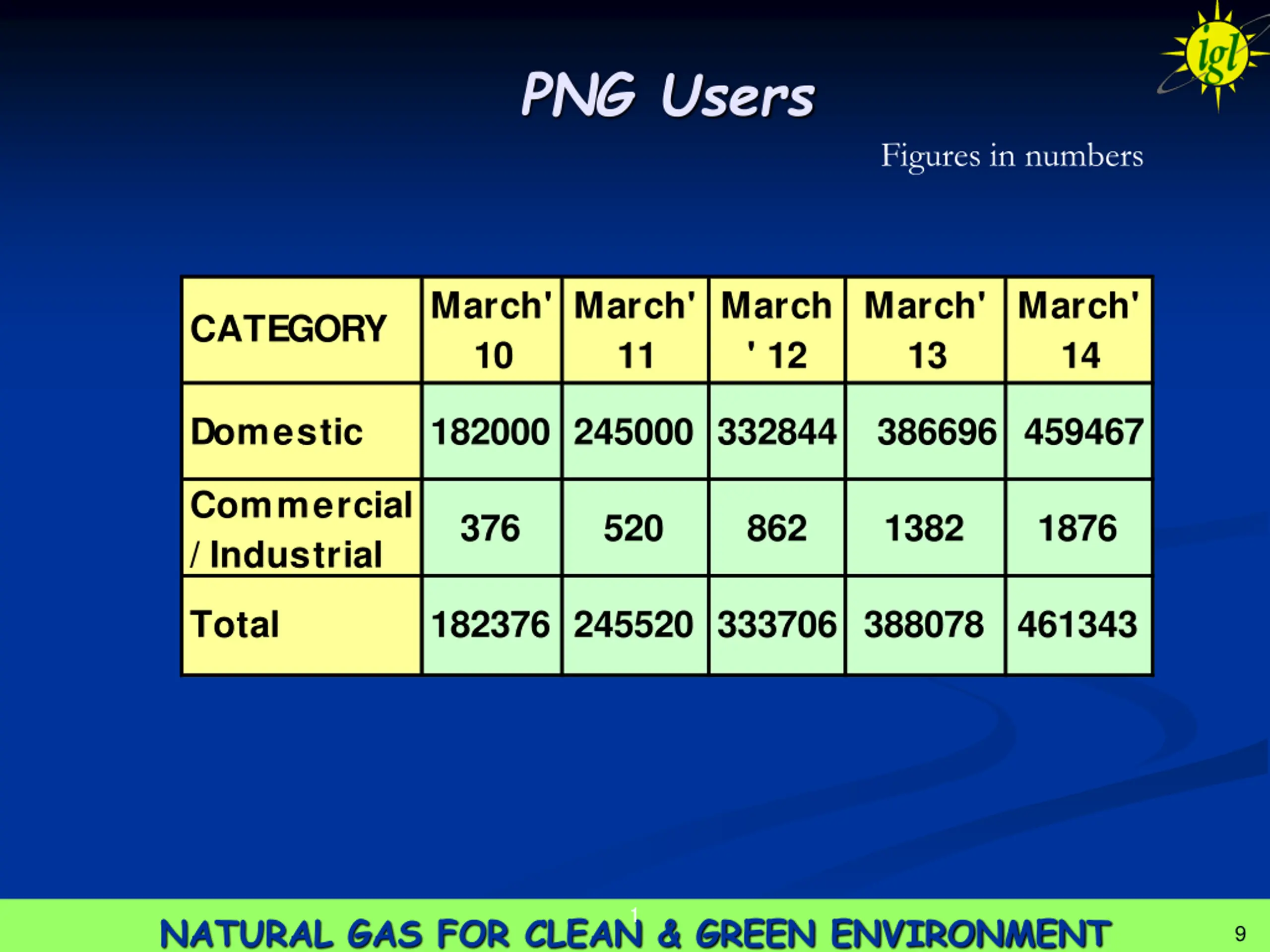The width and height of the screenshot is (1270, 952).
Task: Click the Commercial / Industrial row label
Action: pos(302,529)
